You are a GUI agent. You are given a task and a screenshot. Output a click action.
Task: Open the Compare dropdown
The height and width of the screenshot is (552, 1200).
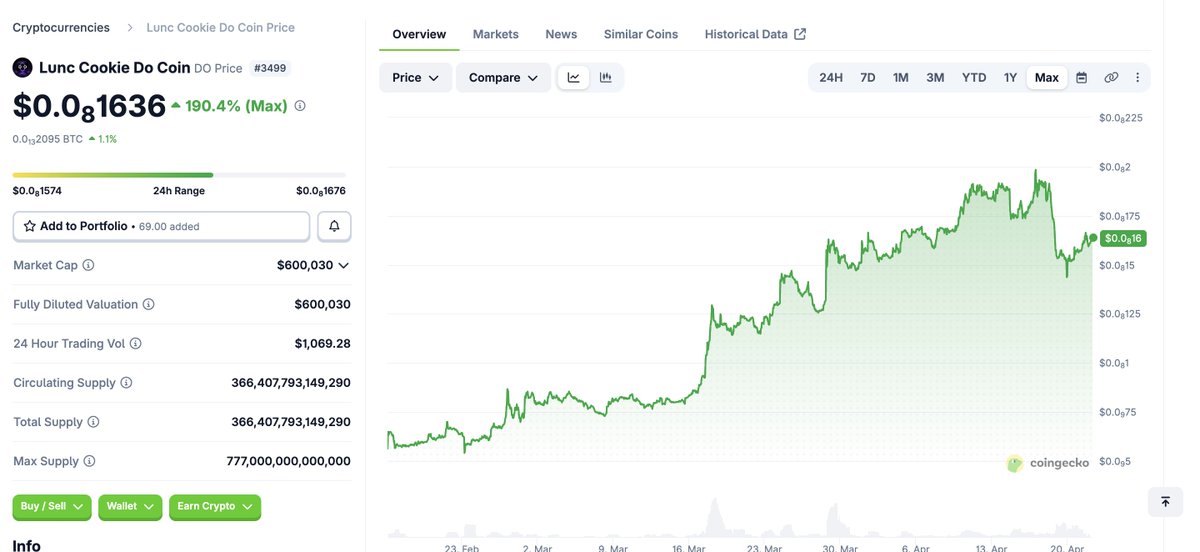(x=503, y=77)
